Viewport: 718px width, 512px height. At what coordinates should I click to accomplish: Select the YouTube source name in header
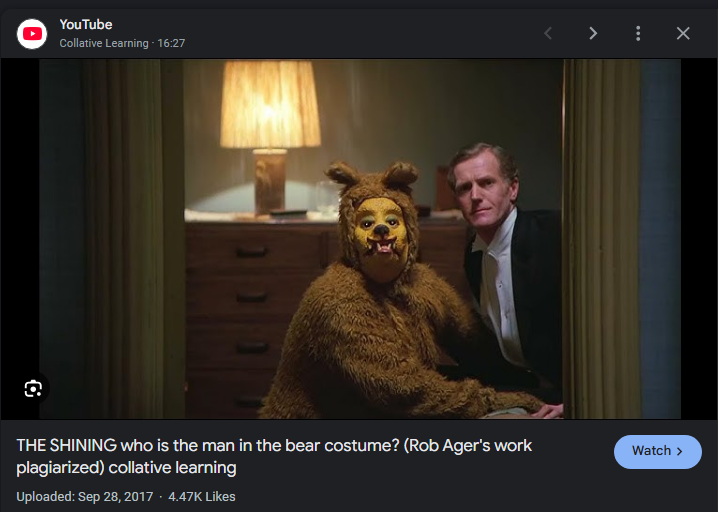[86, 24]
